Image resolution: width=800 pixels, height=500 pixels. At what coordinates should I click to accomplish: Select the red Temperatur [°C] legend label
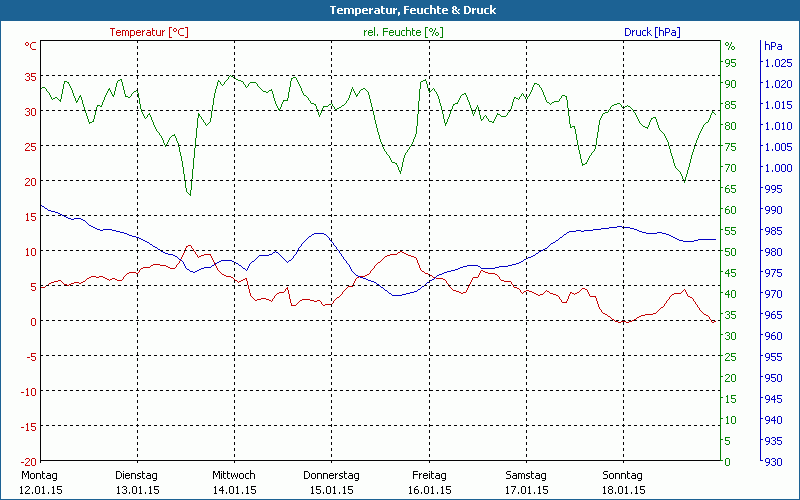[149, 32]
